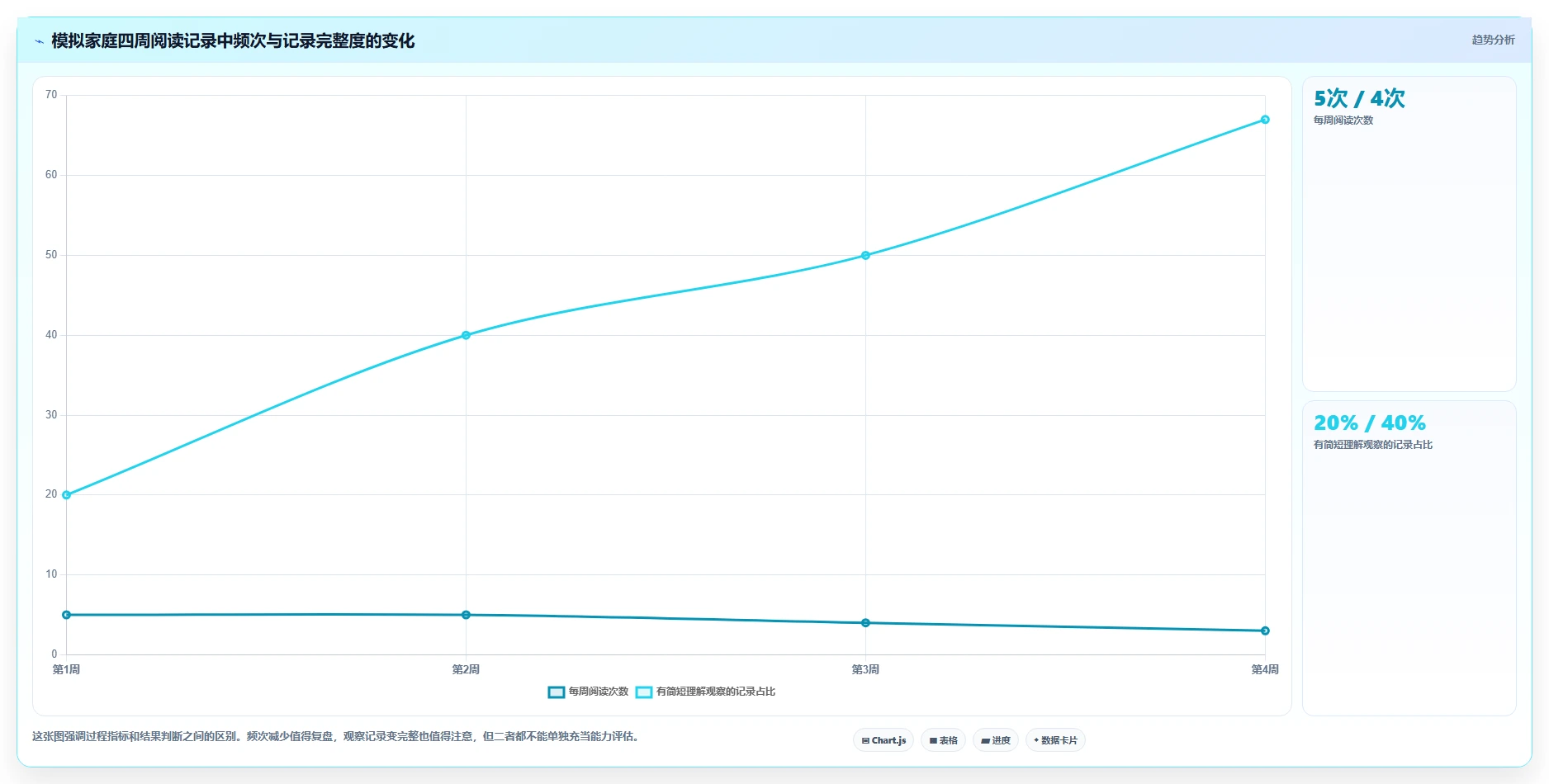This screenshot has height=784, width=1549.
Task: Click the reading-count data point at 第1周
Action: click(67, 615)
